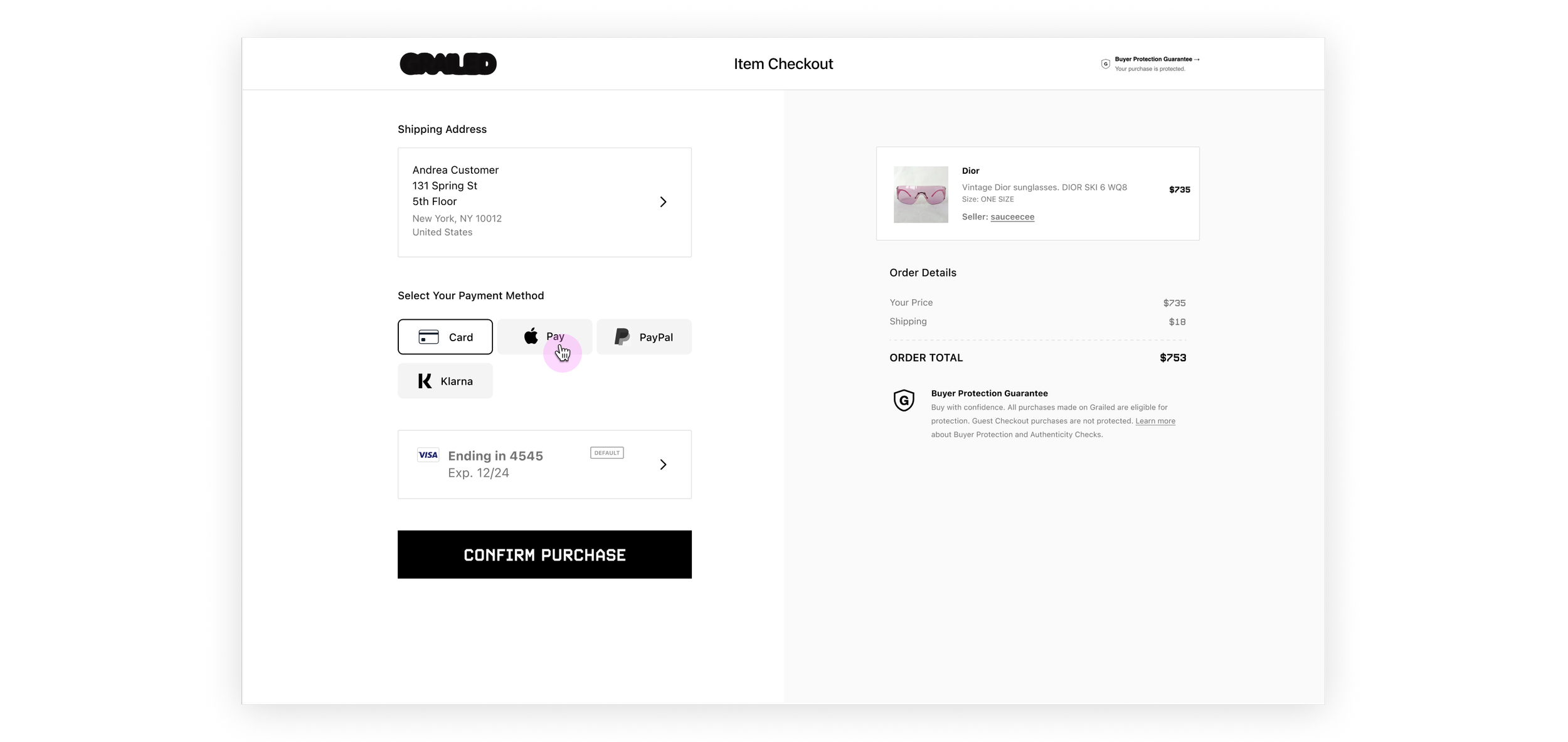The width and height of the screenshot is (1568, 742).
Task: Click the PayPal logo icon
Action: tap(622, 337)
